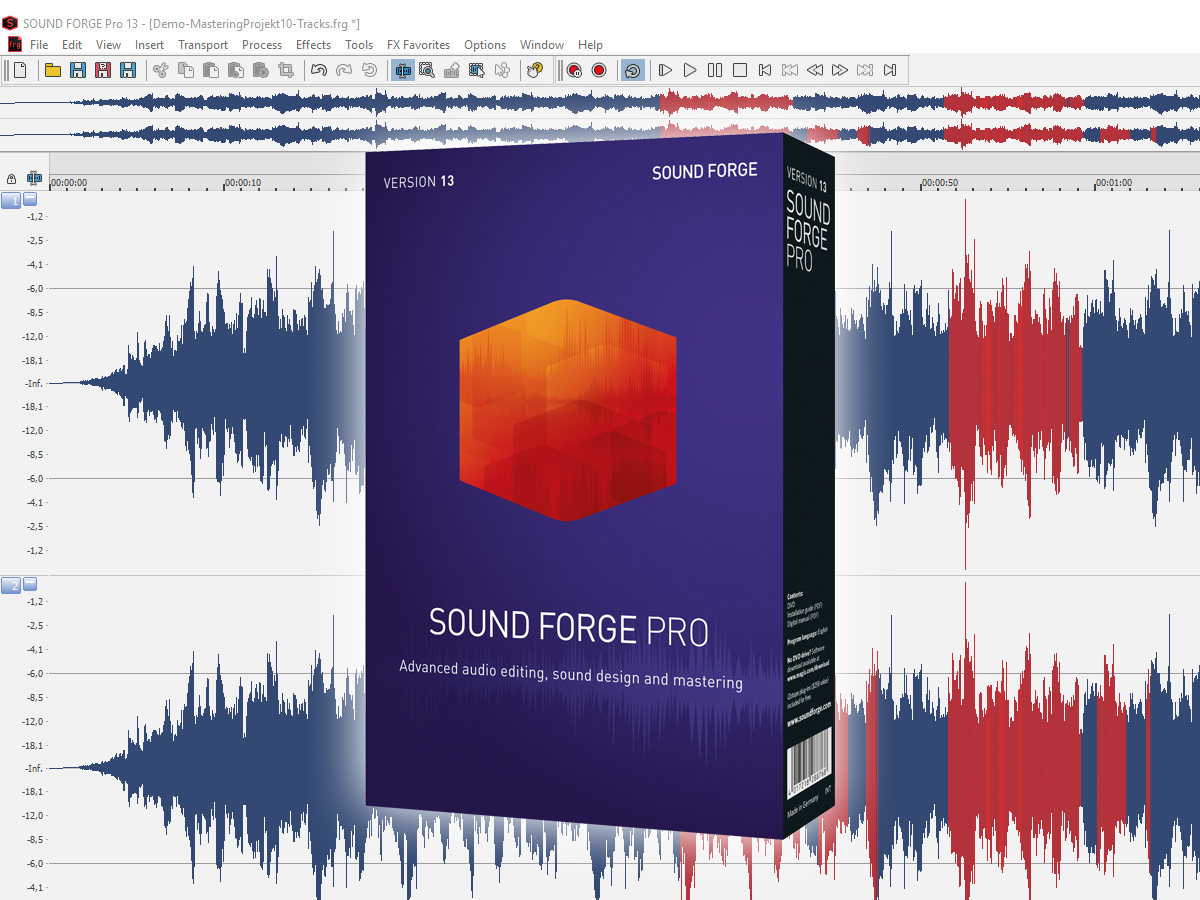Minimize track 1 using its collapse button
Viewport: 1200px width, 900px height.
pyautogui.click(x=31, y=200)
